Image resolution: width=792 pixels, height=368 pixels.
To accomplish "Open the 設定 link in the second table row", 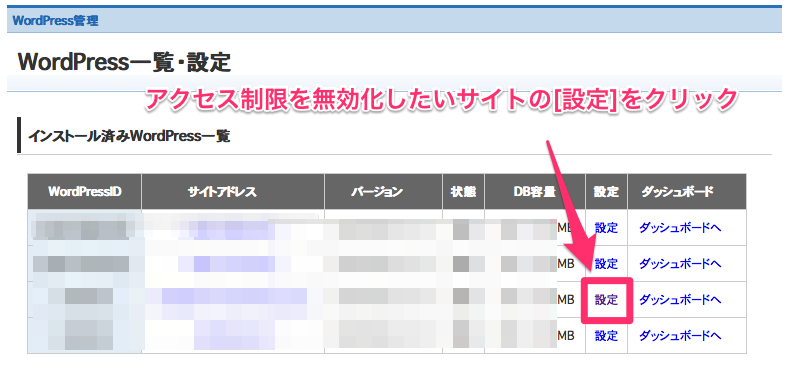I will click(606, 264).
